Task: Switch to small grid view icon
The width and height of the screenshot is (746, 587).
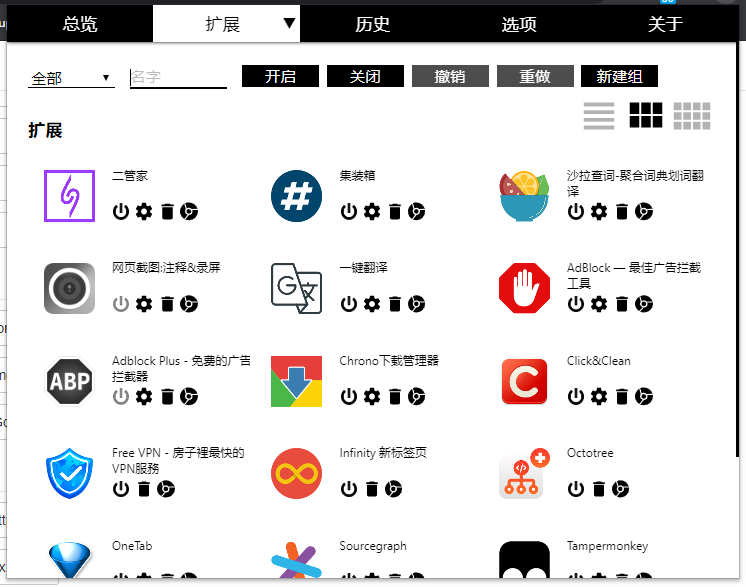Action: coord(692,116)
